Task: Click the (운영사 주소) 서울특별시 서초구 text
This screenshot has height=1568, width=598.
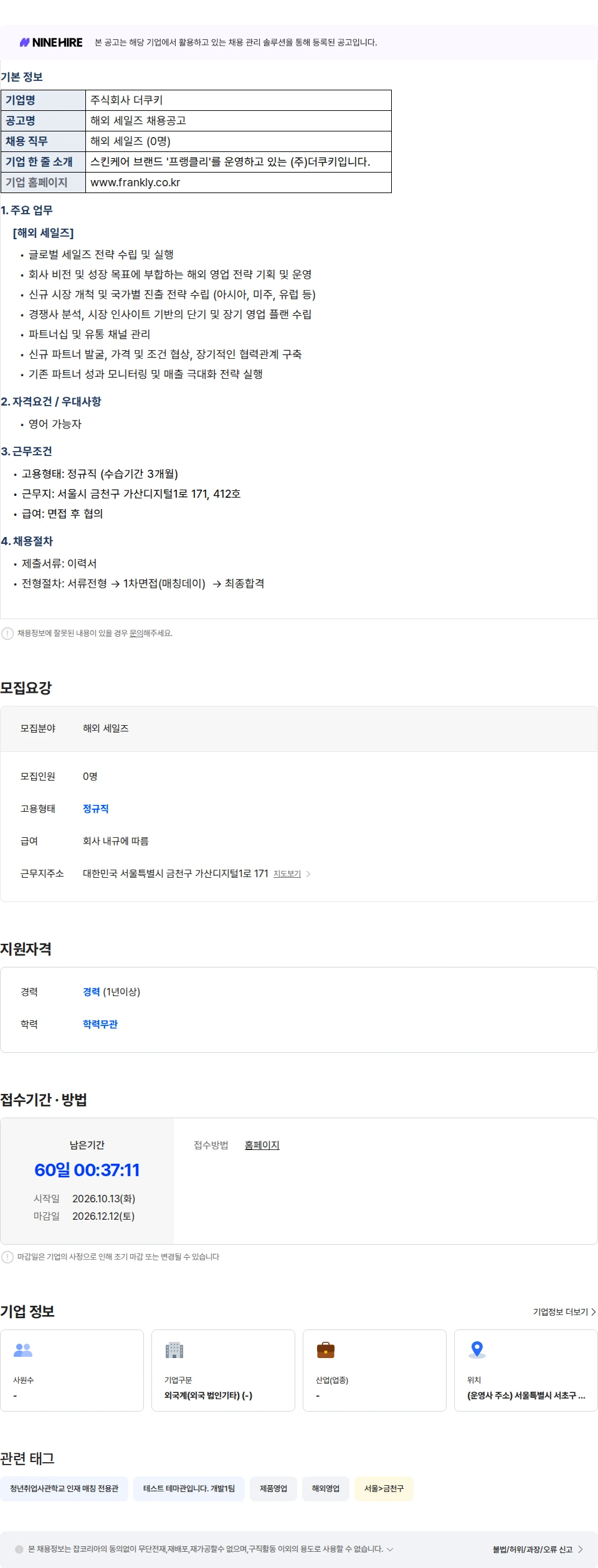Action: [x=526, y=1395]
